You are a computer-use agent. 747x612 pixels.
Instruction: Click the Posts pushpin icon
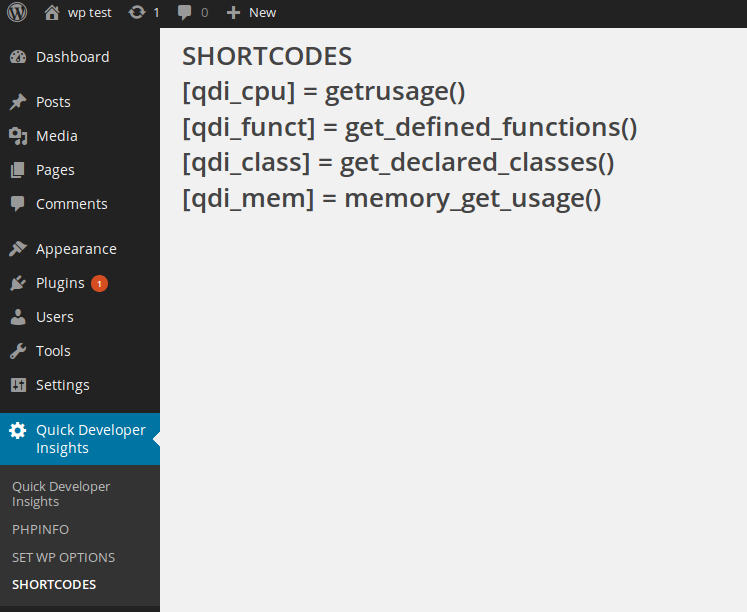(18, 102)
